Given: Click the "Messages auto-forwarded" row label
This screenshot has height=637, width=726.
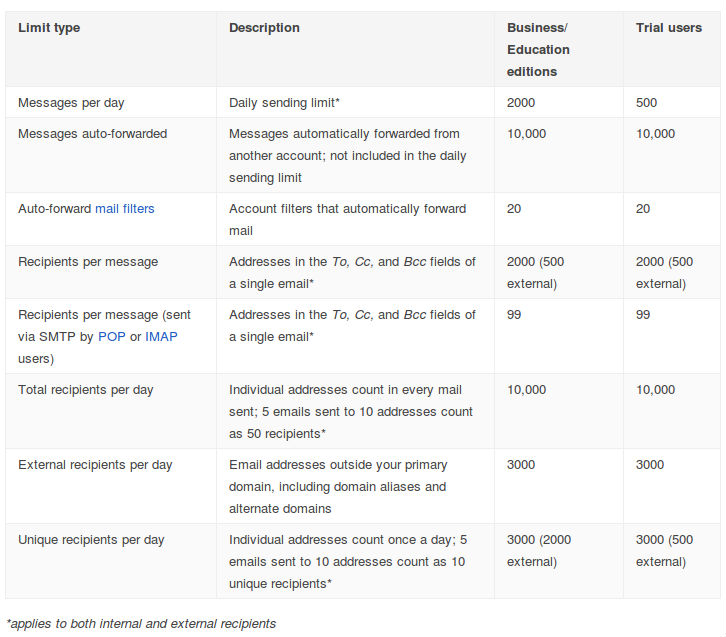Looking at the screenshot, I should pos(93,134).
